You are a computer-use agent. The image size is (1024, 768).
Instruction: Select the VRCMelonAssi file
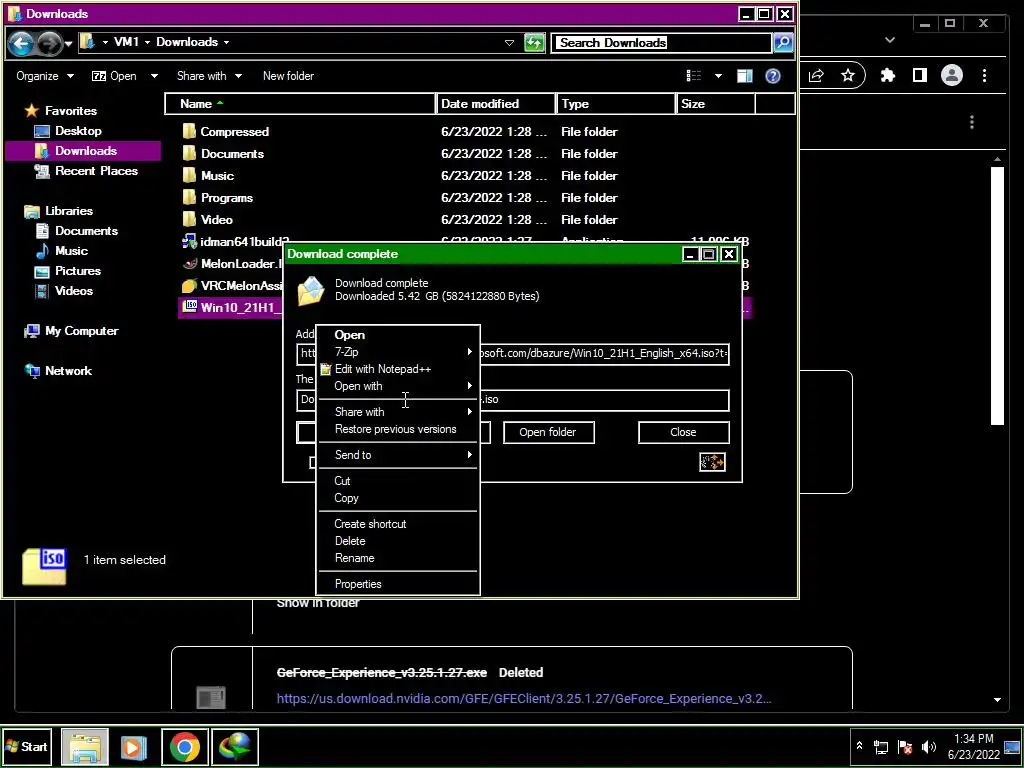click(233, 286)
